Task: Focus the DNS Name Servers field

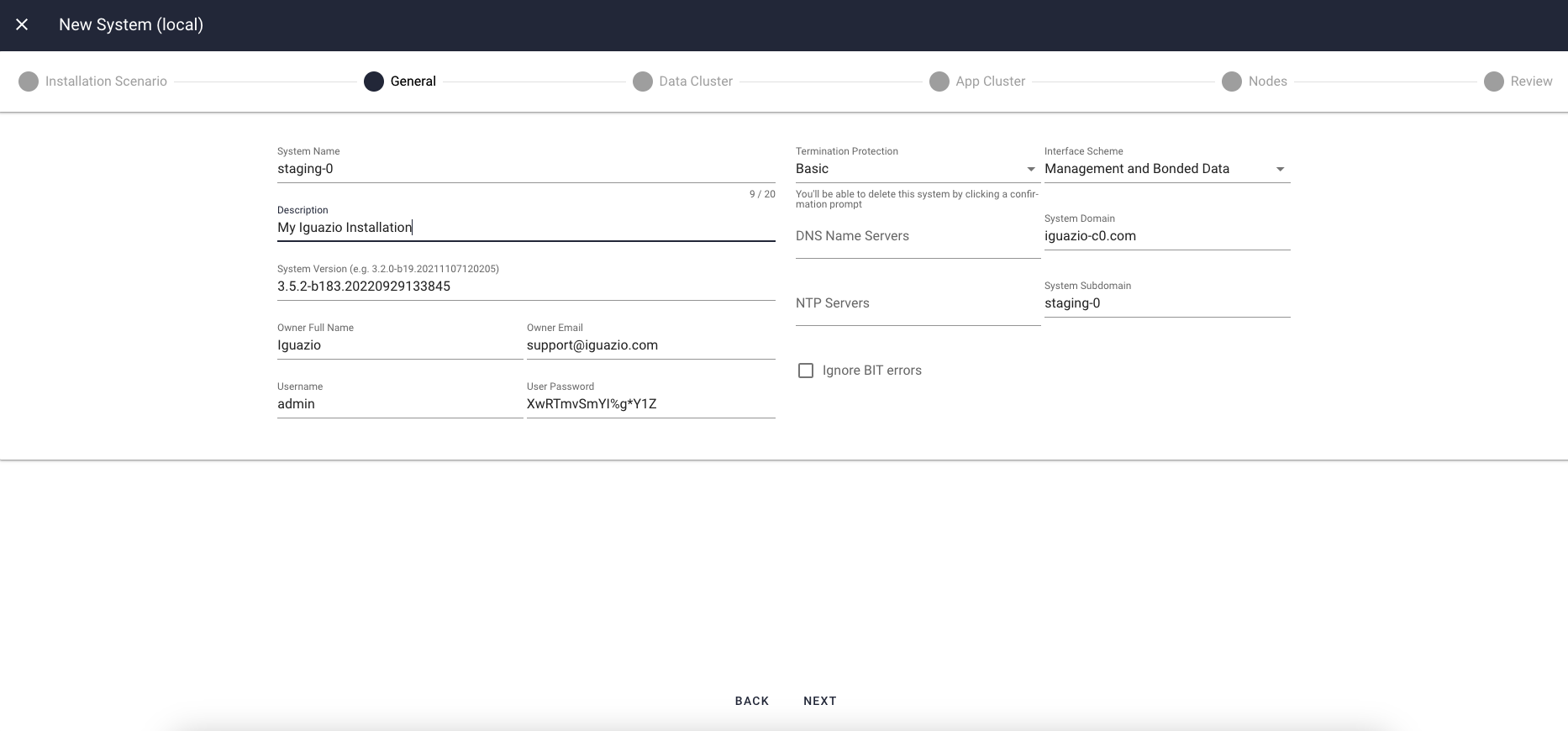Action: 918,236
